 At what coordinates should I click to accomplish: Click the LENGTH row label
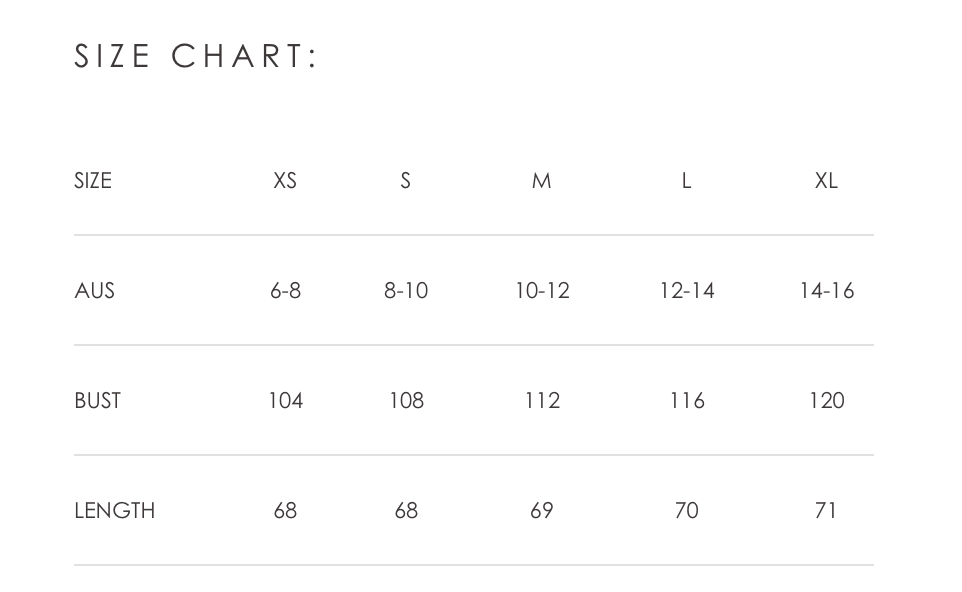pyautogui.click(x=115, y=510)
